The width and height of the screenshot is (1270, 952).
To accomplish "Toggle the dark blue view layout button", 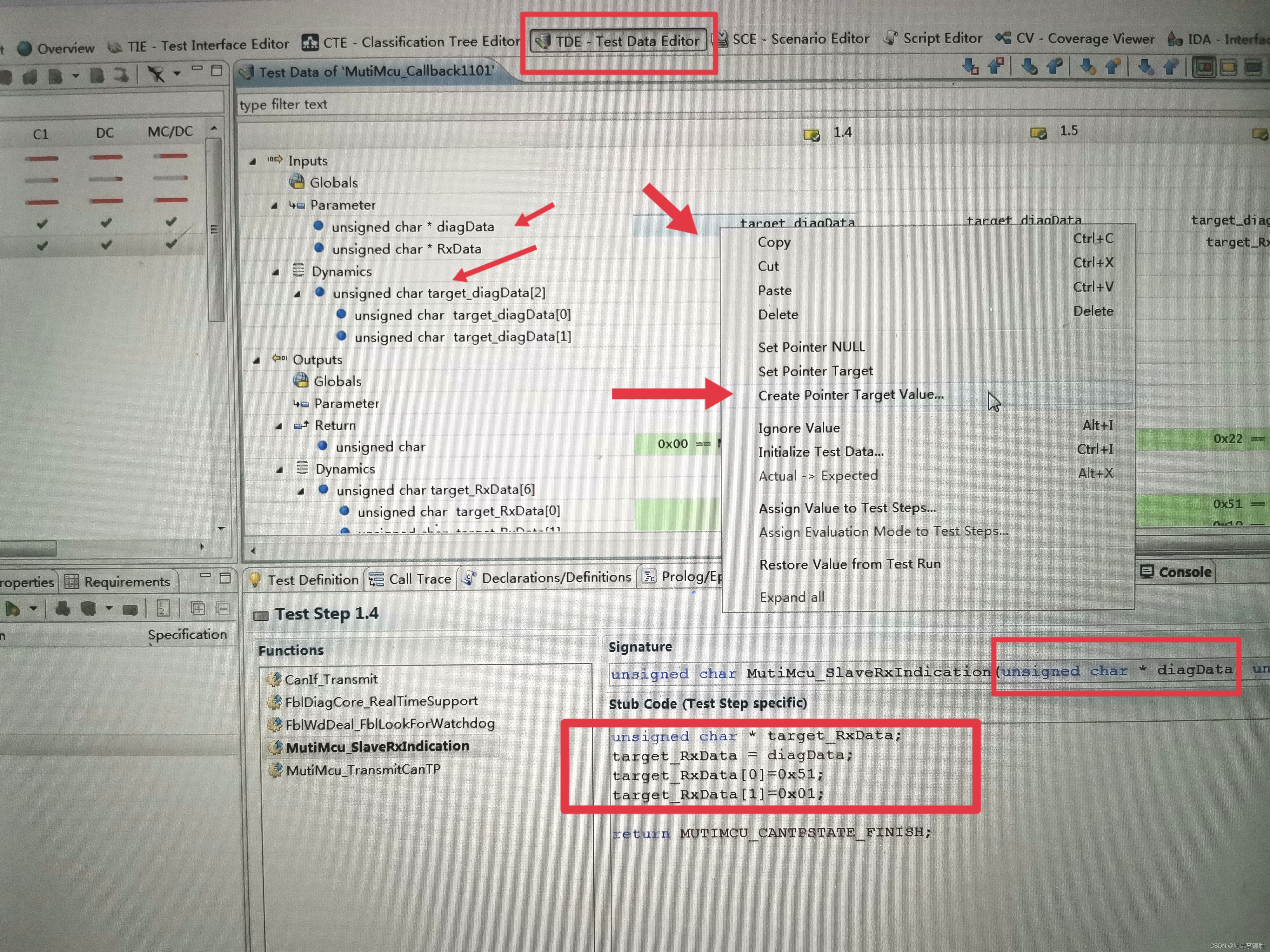I will 1253,68.
